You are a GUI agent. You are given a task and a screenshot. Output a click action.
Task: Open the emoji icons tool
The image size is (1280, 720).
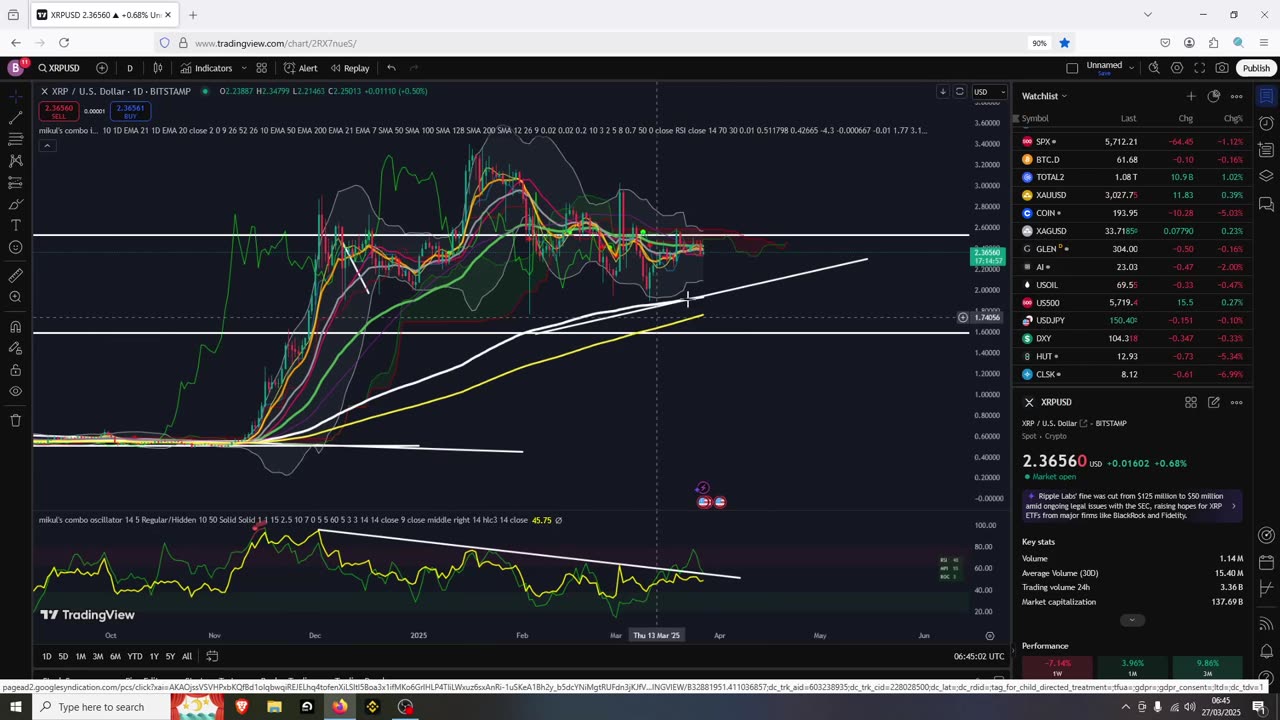click(x=15, y=247)
